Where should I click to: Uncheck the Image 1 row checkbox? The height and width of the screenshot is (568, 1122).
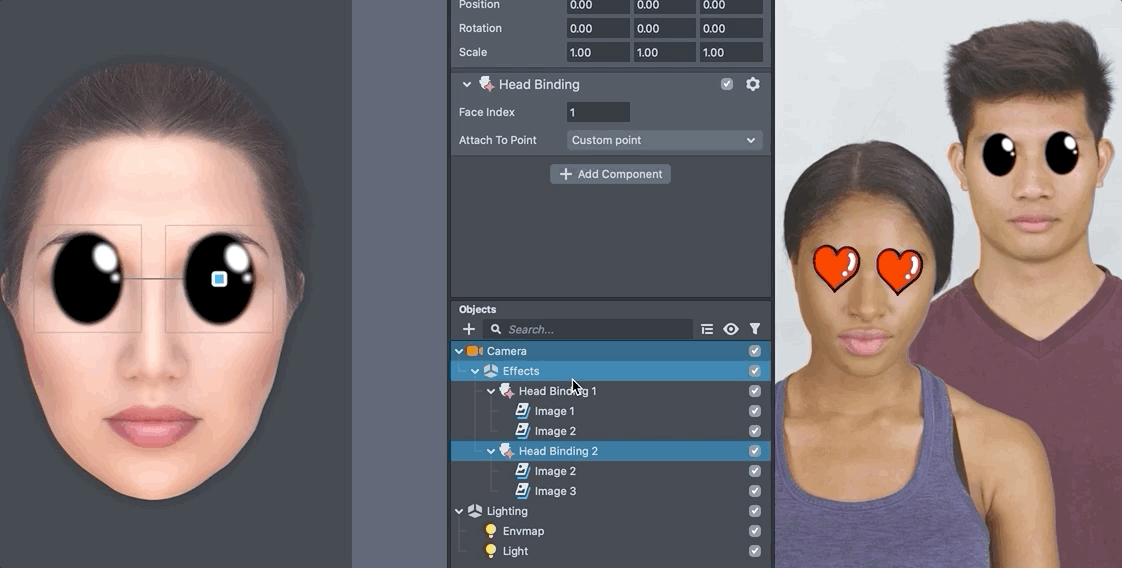(x=755, y=411)
